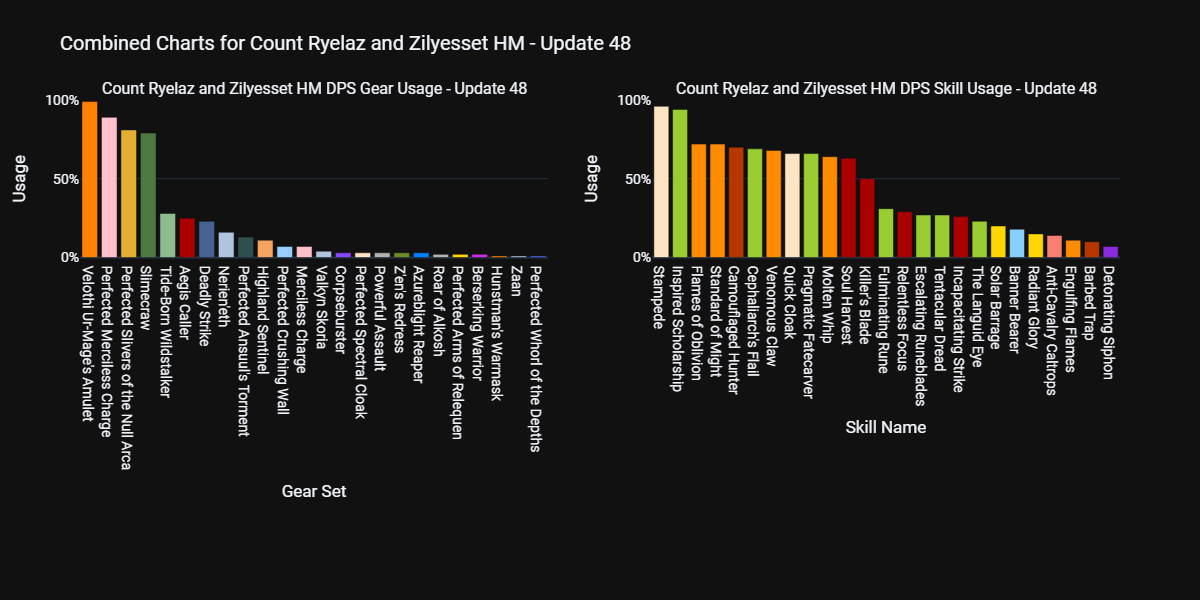Image resolution: width=1200 pixels, height=600 pixels.
Task: Select the Tide-Born Wildstalker bar
Action: (x=168, y=236)
